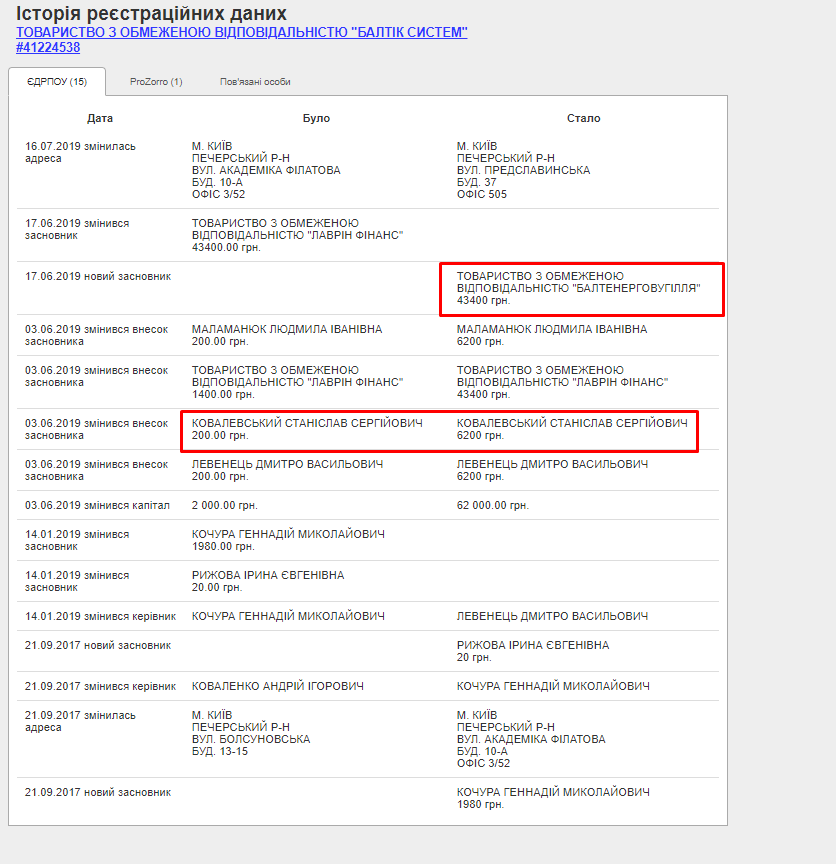Switch to the ProZorro (1) tab
Screen dimensions: 836x864
tap(156, 82)
